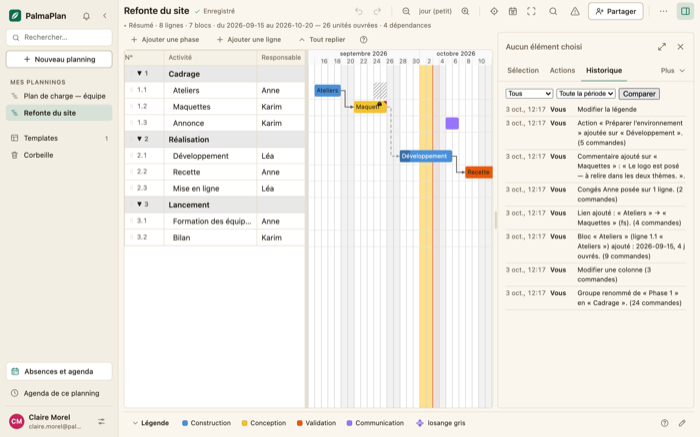The width and height of the screenshot is (700, 437).
Task: Open Agenda de ce planning
Action: pos(59,393)
